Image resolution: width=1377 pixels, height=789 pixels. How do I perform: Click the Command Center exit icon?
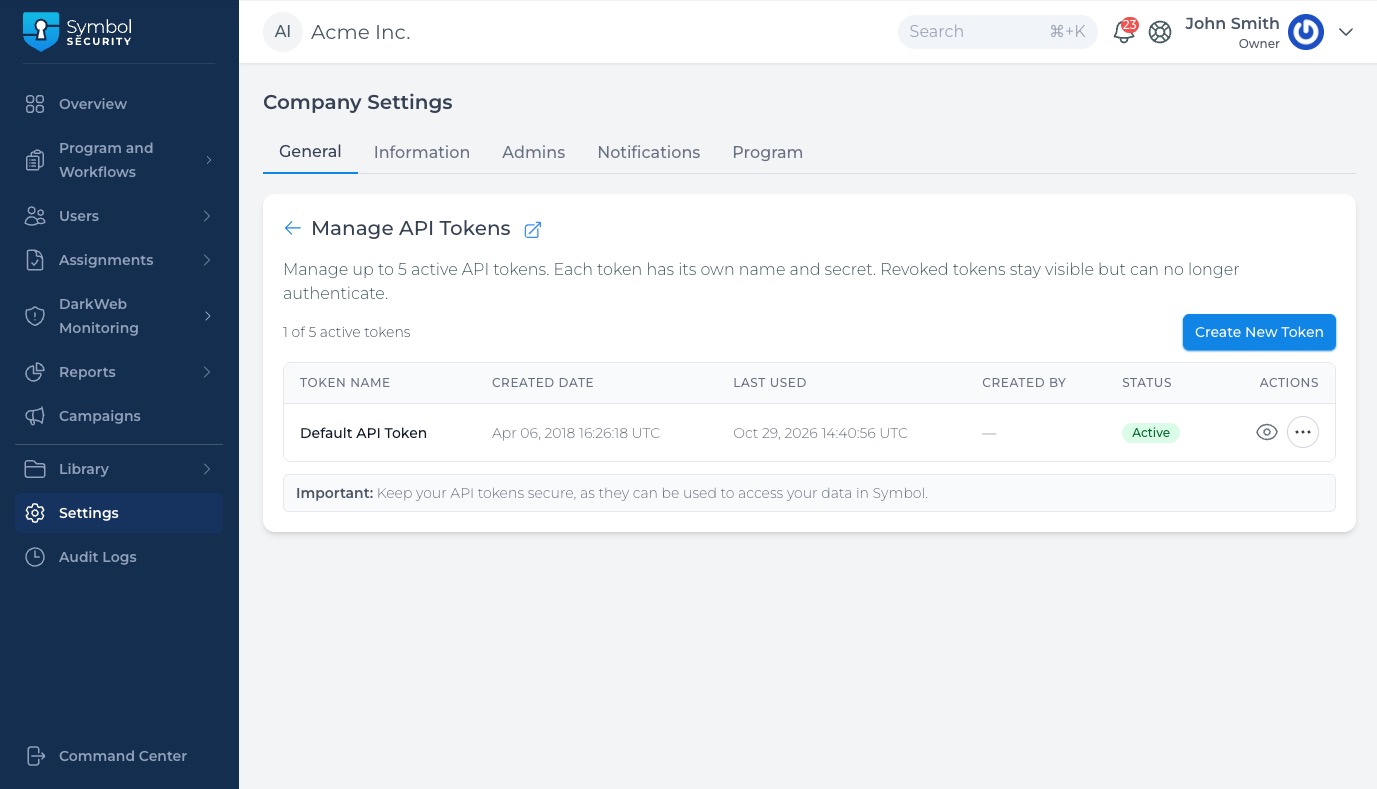(x=35, y=756)
